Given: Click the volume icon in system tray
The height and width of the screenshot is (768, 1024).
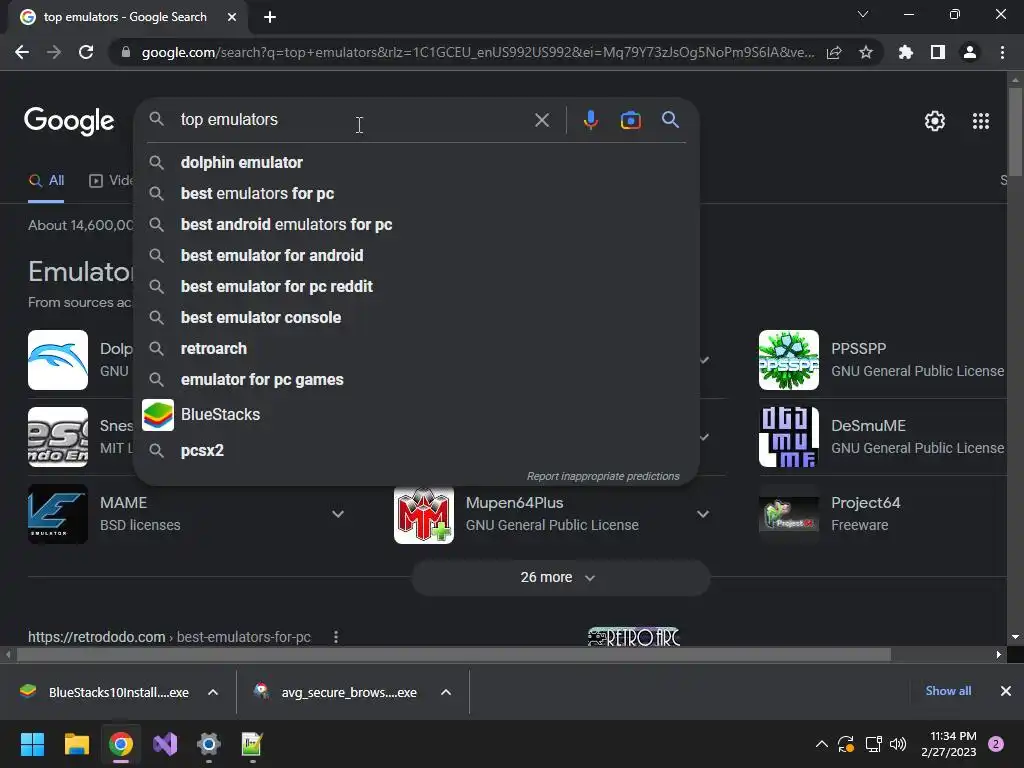Looking at the screenshot, I should [x=899, y=744].
